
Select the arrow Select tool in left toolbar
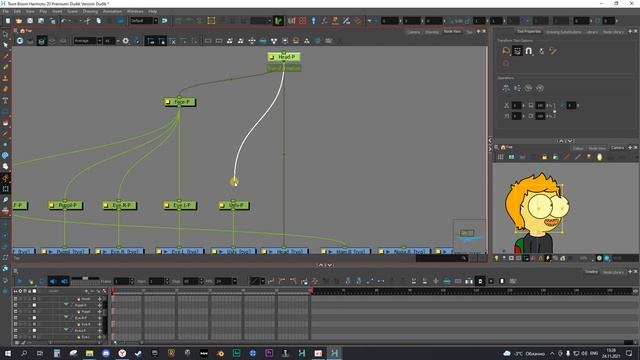point(5,44)
